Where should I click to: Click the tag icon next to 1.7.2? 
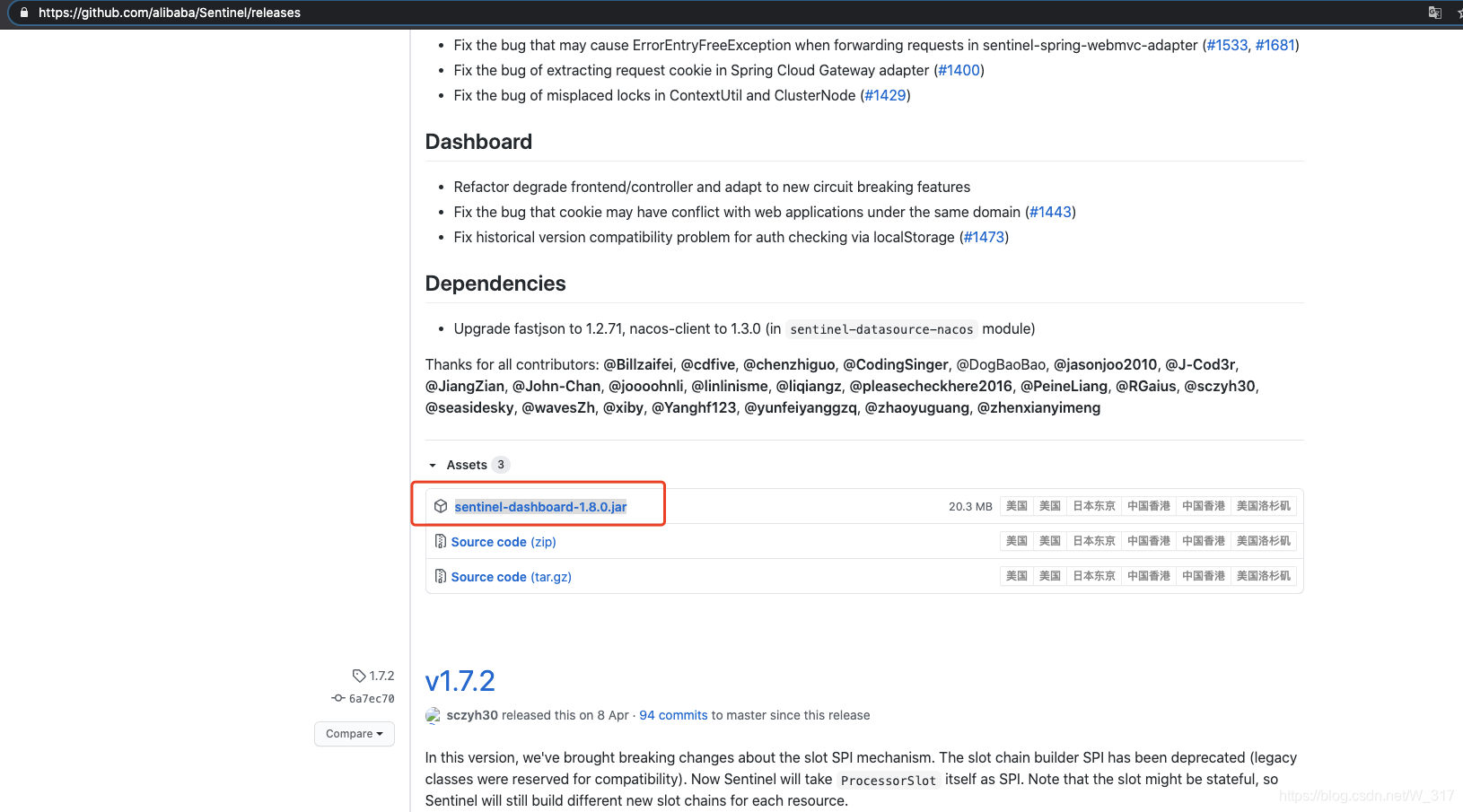click(359, 676)
